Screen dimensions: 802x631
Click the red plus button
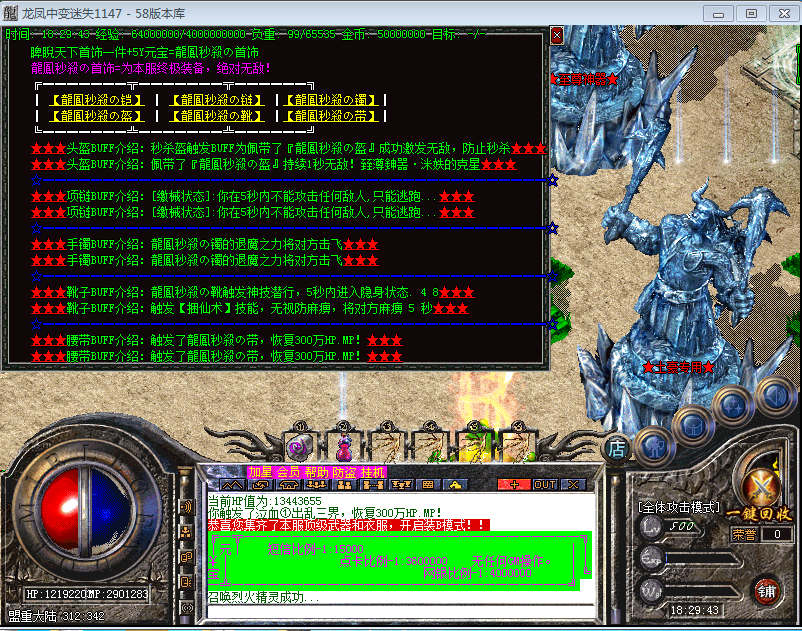tap(514, 485)
